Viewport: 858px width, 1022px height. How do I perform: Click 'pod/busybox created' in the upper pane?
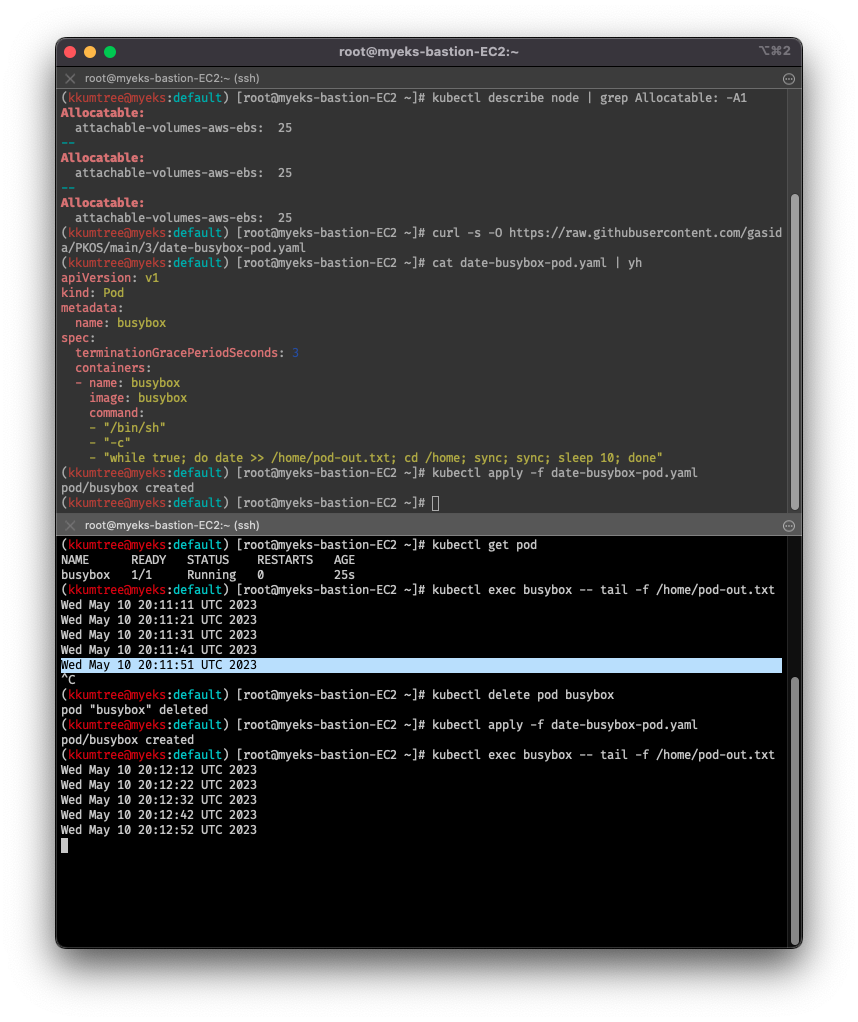tap(127, 488)
